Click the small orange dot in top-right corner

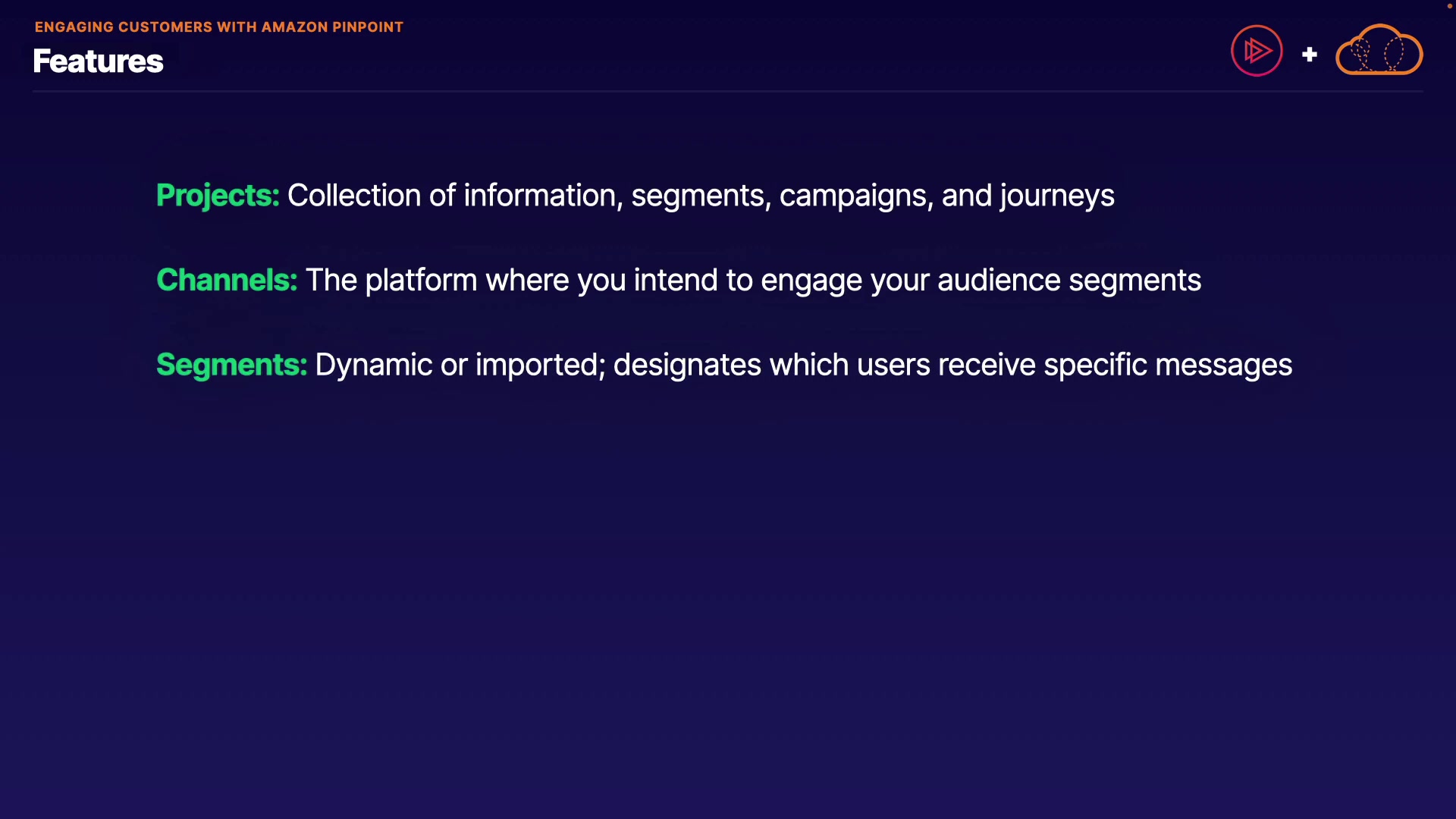pyautogui.click(x=1449, y=6)
